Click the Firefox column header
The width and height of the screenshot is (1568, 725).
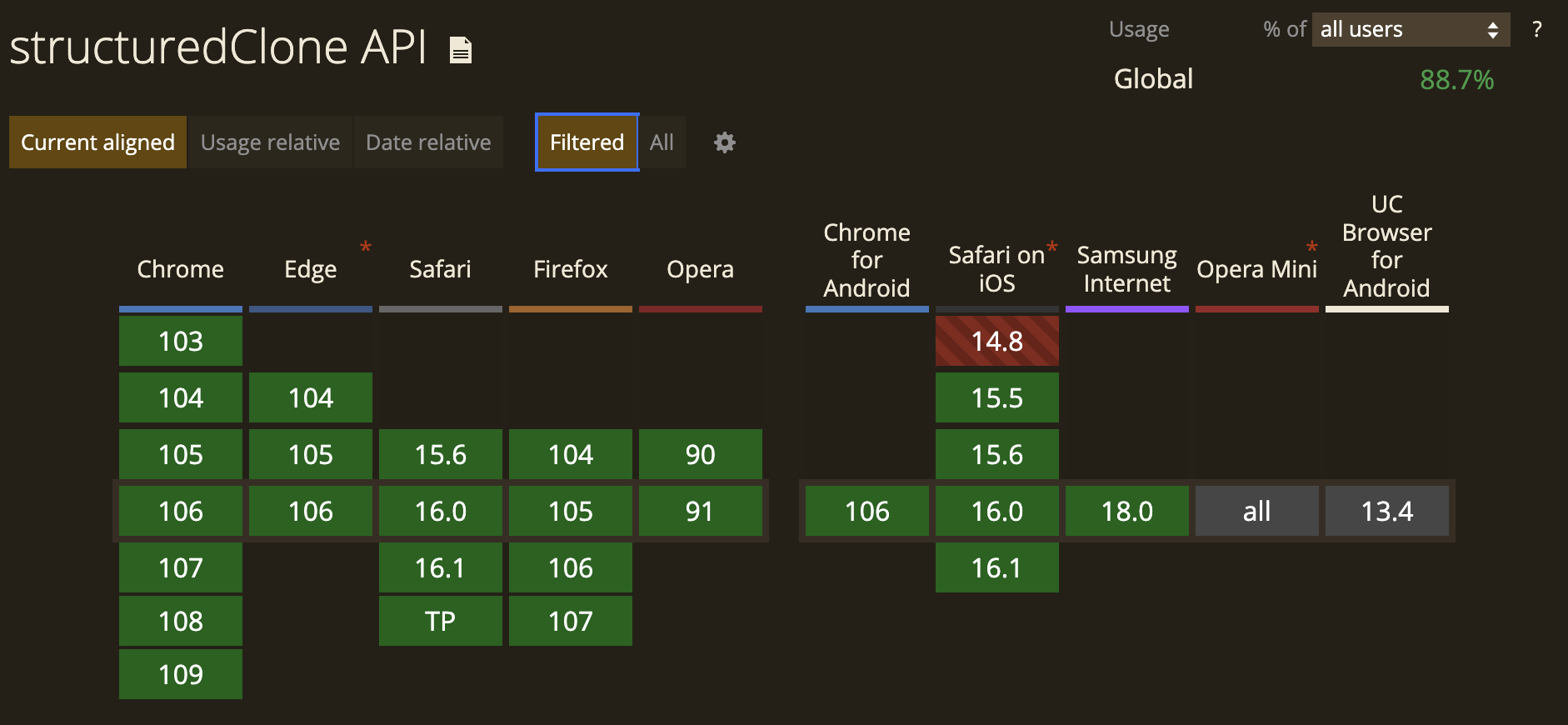tap(571, 269)
